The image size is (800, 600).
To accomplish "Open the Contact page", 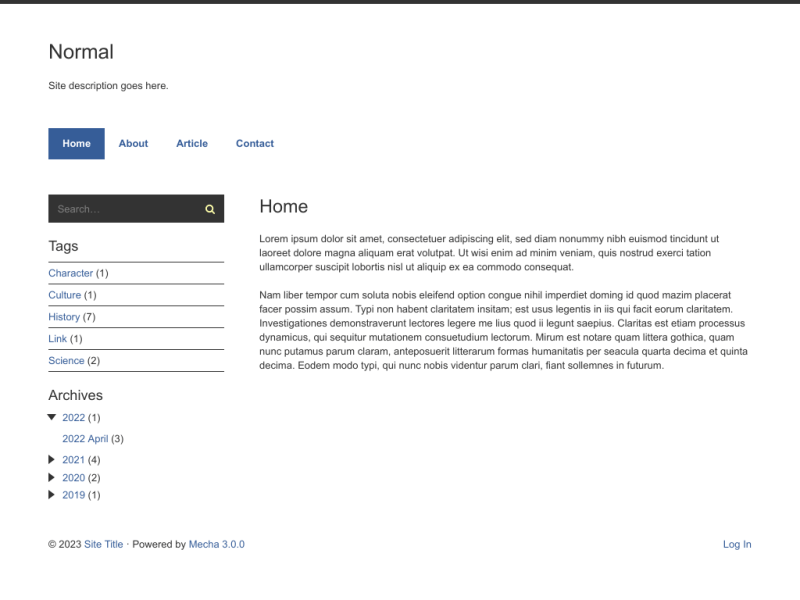I will tap(254, 143).
